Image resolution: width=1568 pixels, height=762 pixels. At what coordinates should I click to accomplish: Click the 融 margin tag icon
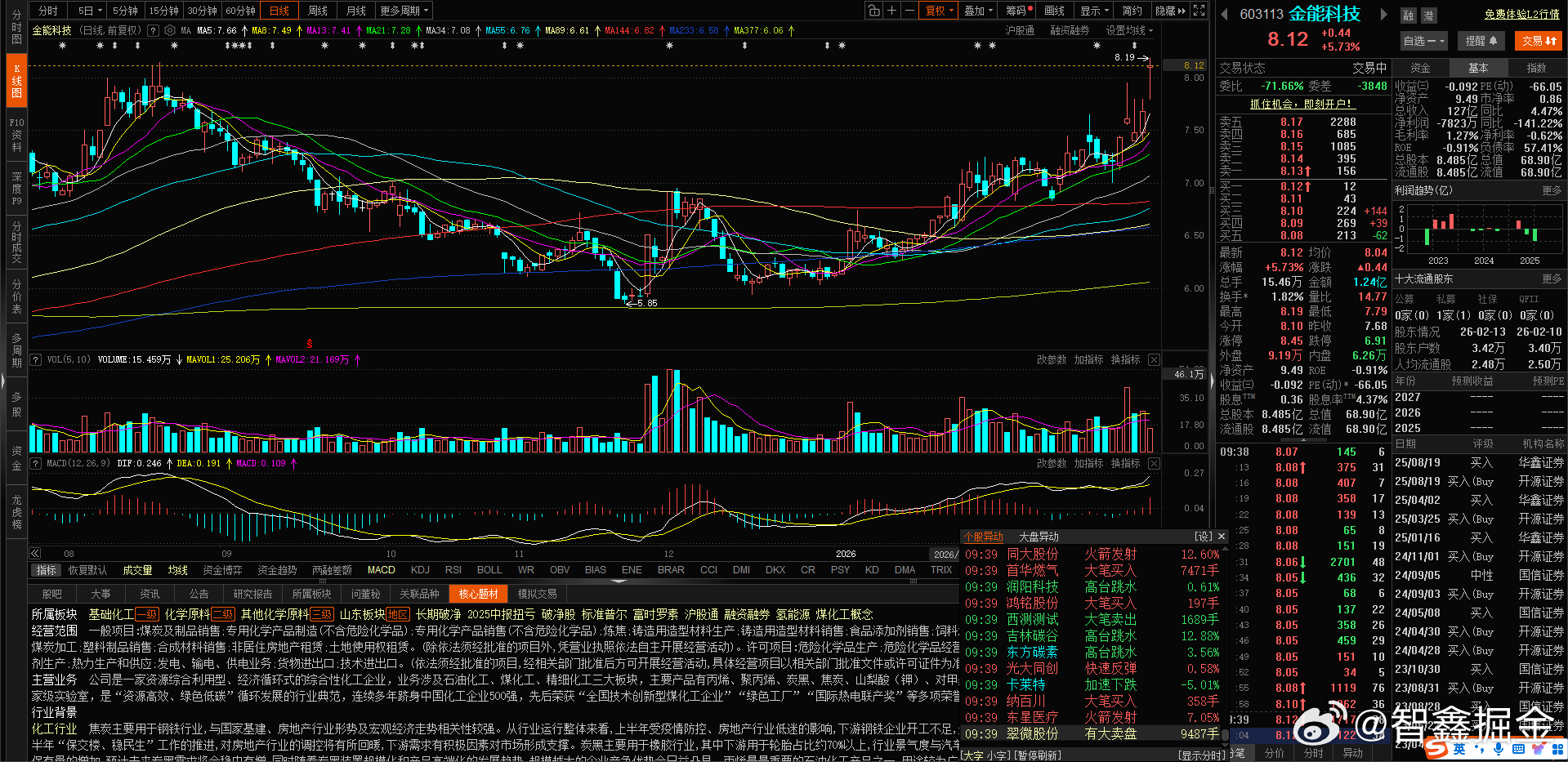[x=1409, y=16]
